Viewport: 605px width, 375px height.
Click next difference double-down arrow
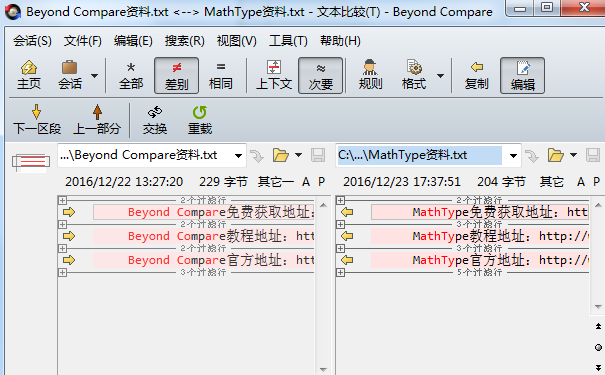[x=598, y=368]
